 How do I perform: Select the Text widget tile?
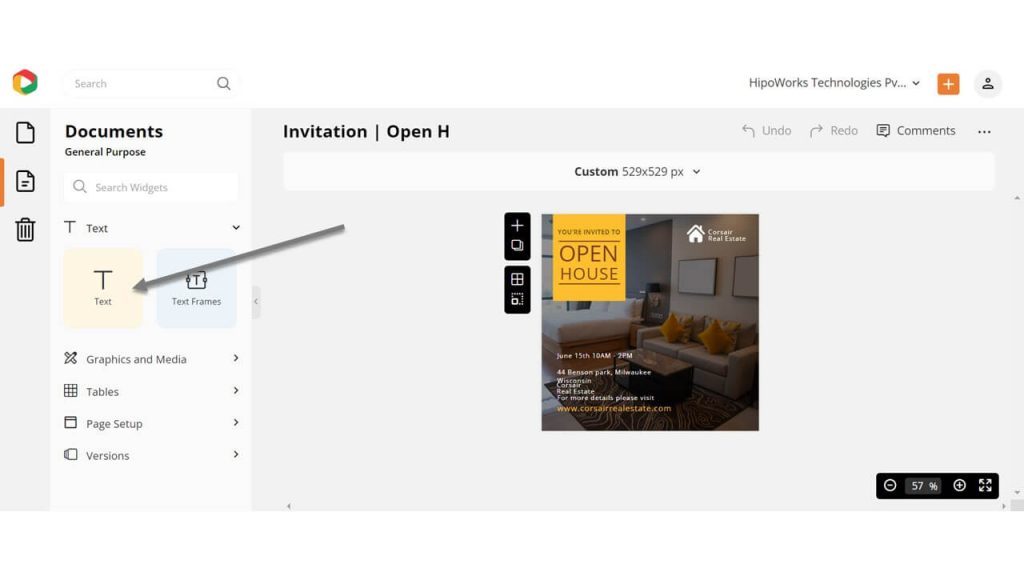[x=103, y=288]
